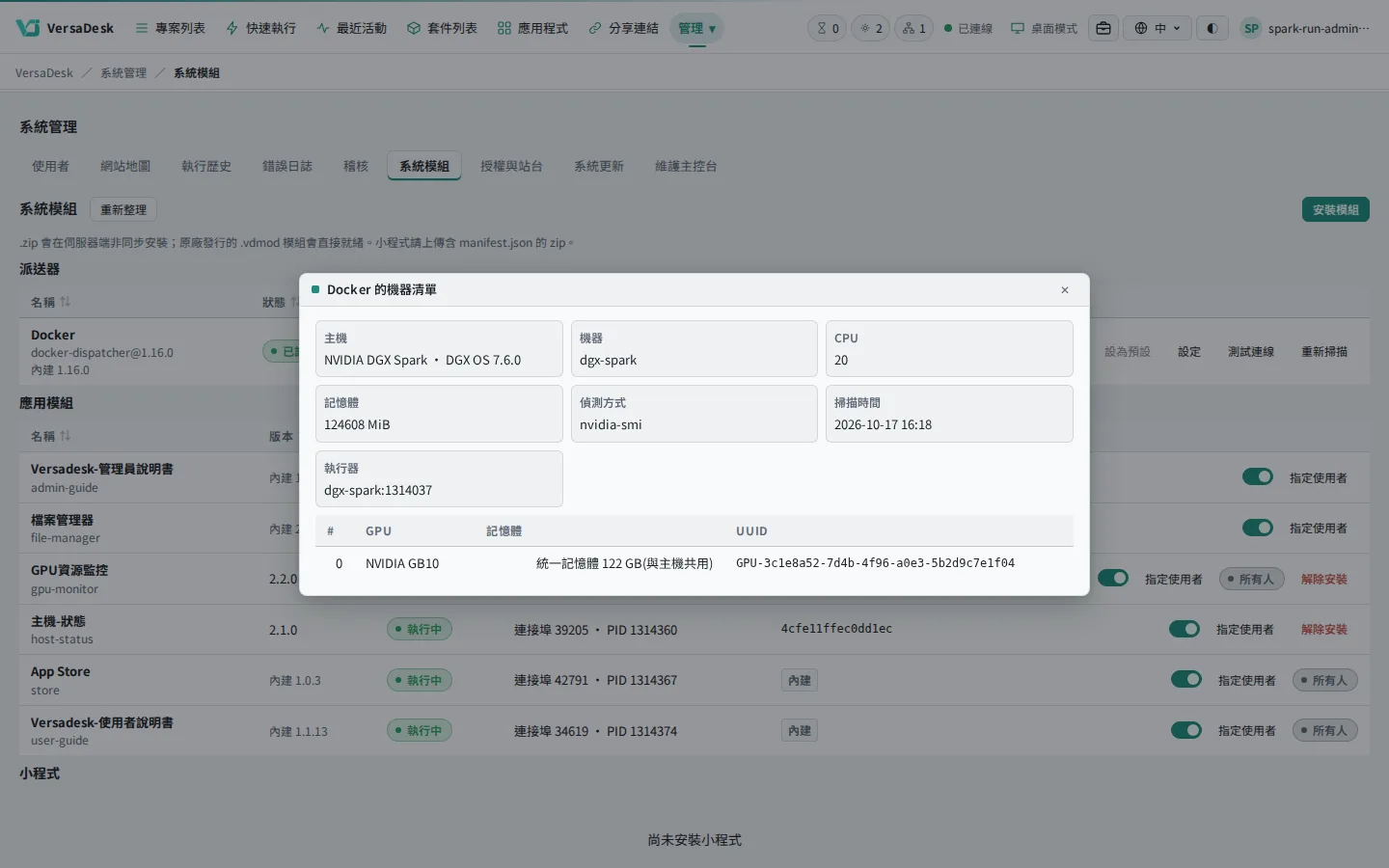Click the 重新整理 button

(x=123, y=209)
